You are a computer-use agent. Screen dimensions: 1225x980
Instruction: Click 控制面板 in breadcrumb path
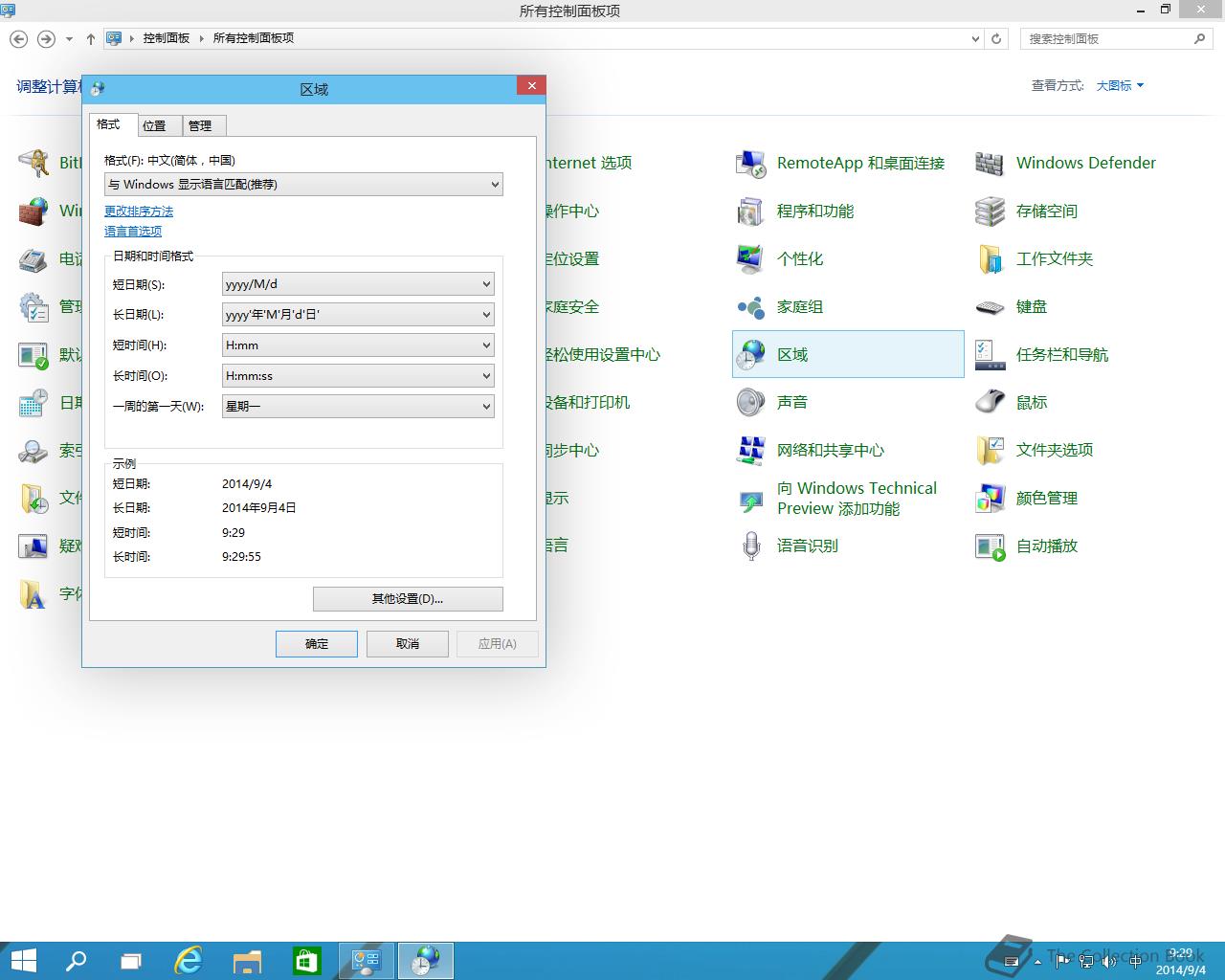coord(167,38)
